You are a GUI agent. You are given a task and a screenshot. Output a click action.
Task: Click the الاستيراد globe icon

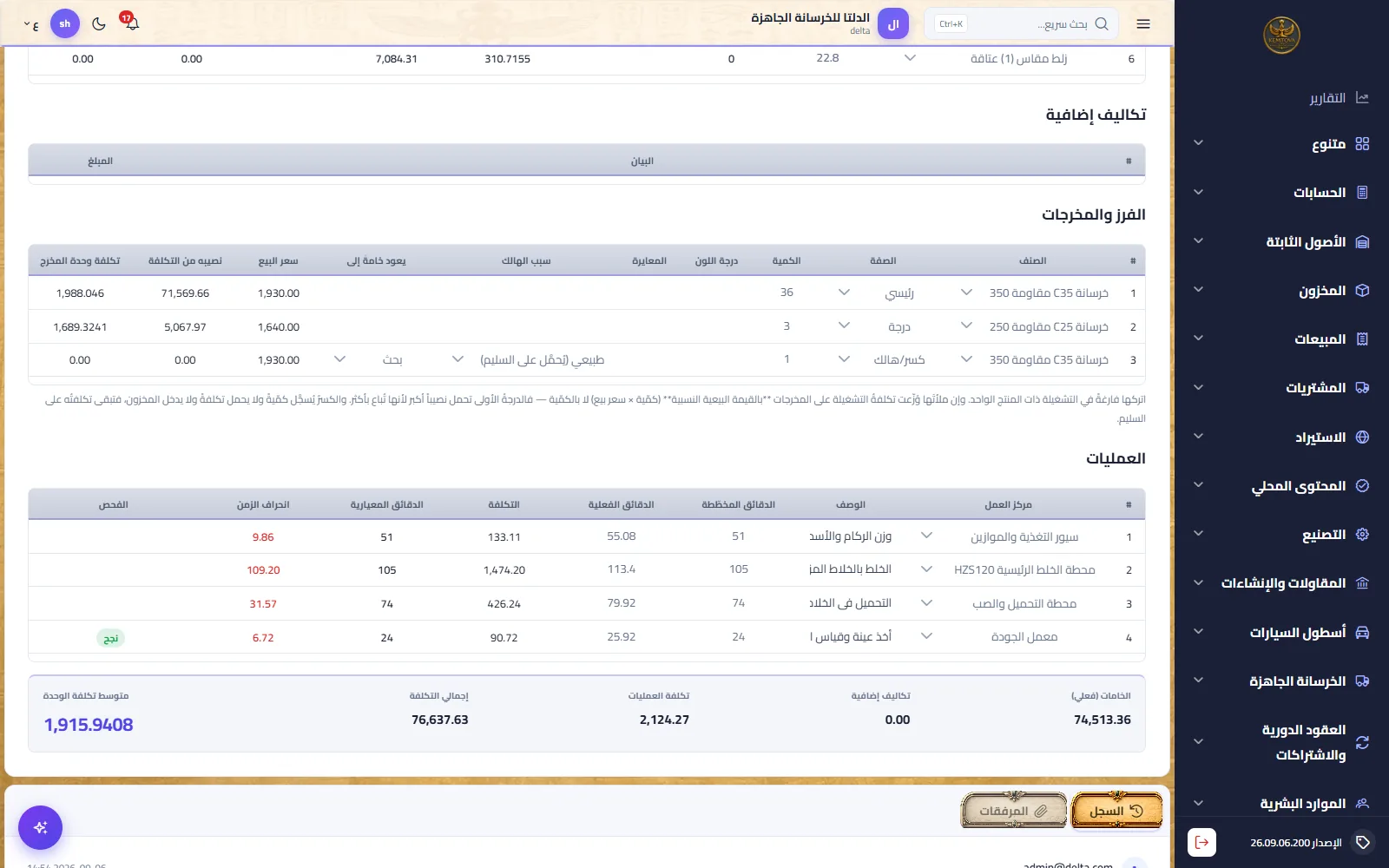coord(1362,437)
